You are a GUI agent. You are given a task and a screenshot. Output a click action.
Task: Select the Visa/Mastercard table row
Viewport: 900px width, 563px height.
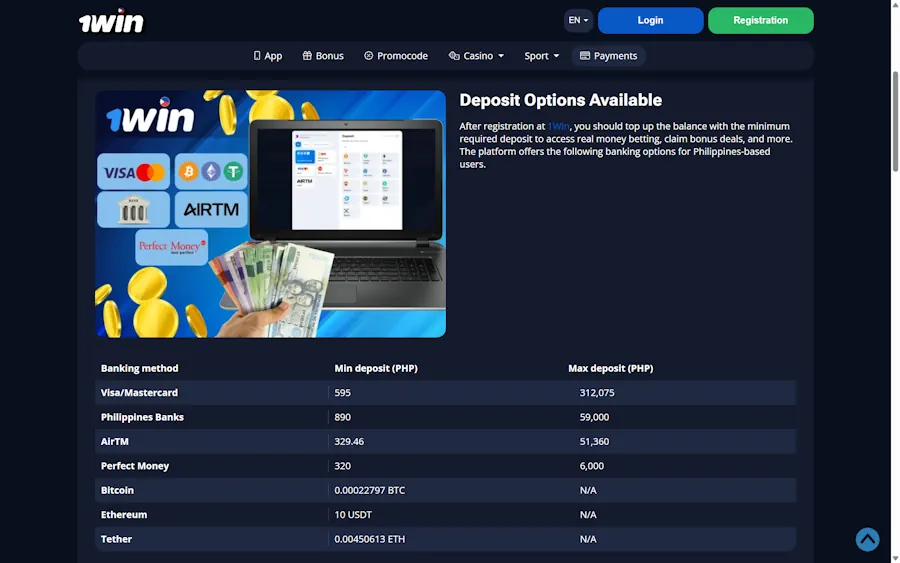(445, 393)
